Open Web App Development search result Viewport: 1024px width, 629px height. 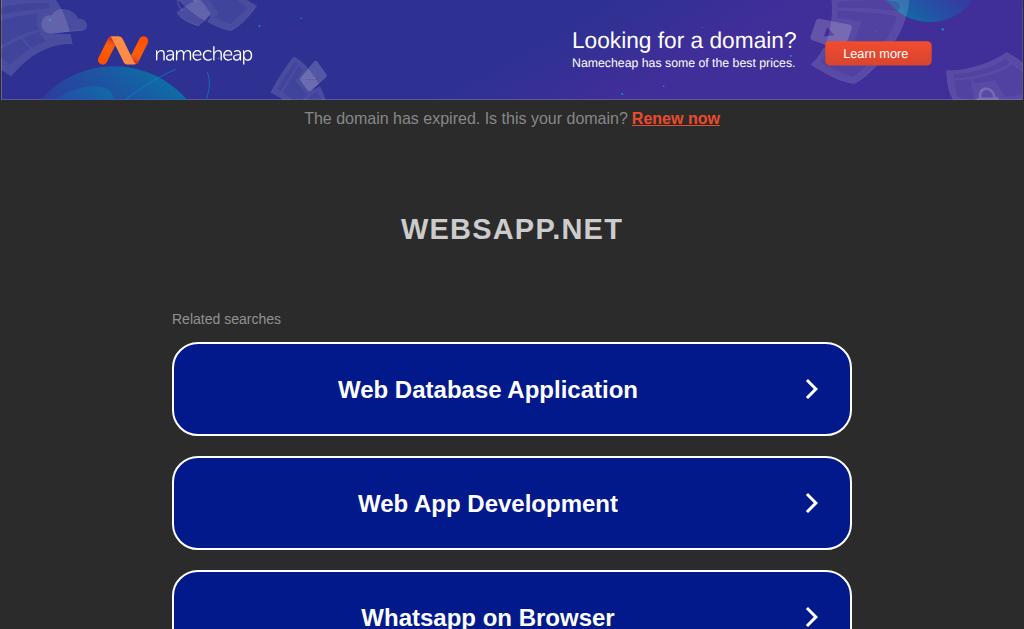(x=511, y=503)
